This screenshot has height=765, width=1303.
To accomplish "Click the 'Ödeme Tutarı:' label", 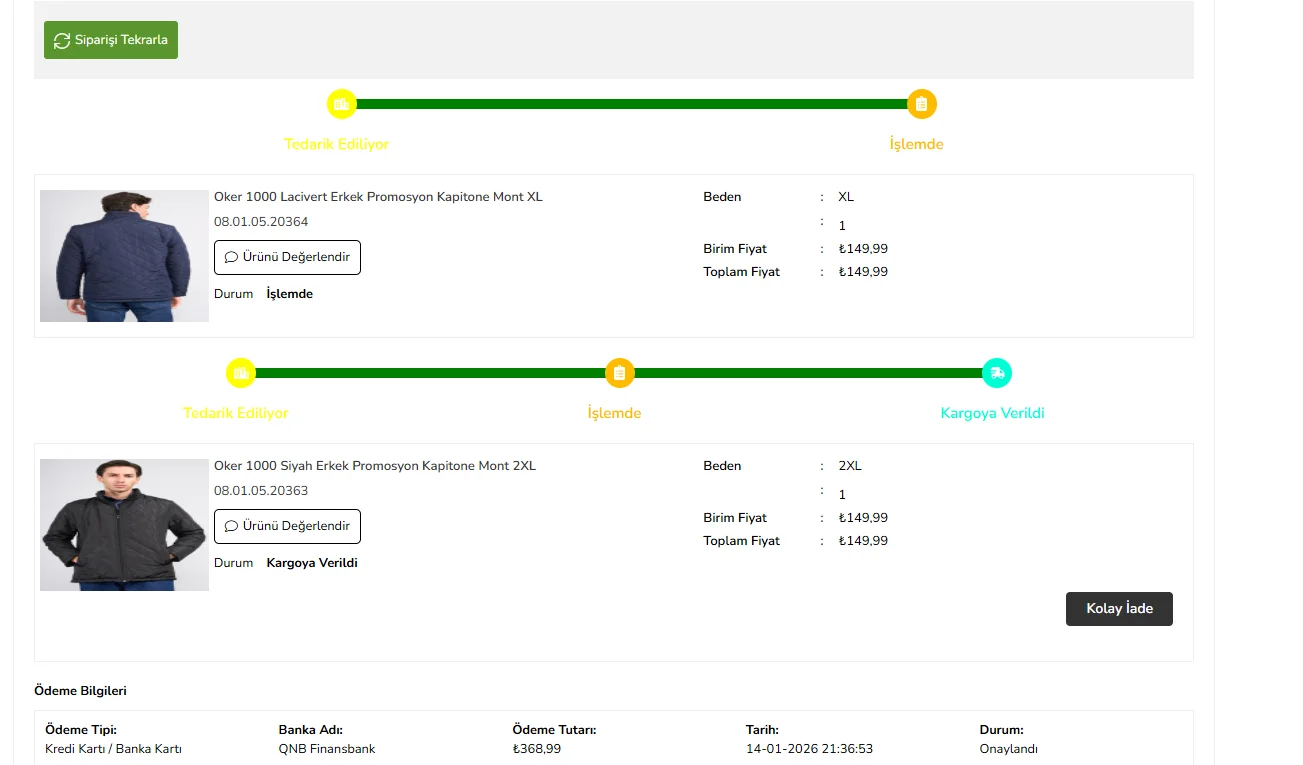I will (555, 730).
